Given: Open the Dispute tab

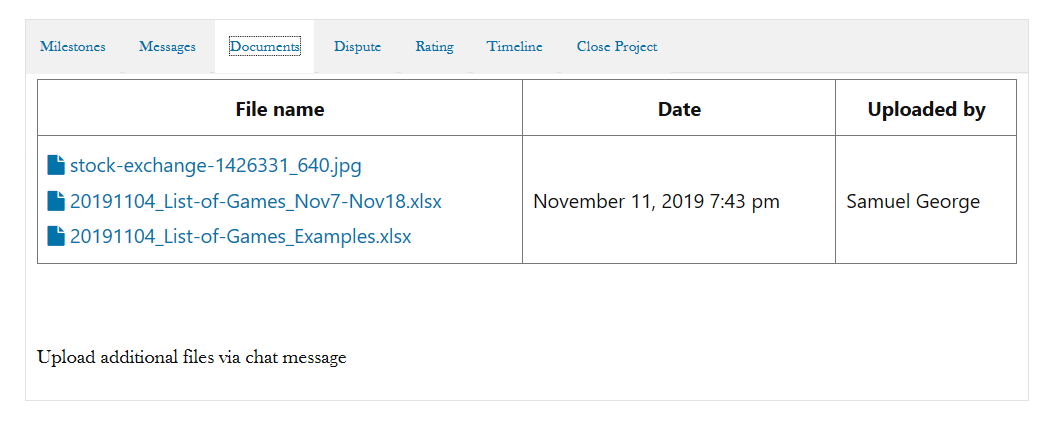Looking at the screenshot, I should [358, 46].
